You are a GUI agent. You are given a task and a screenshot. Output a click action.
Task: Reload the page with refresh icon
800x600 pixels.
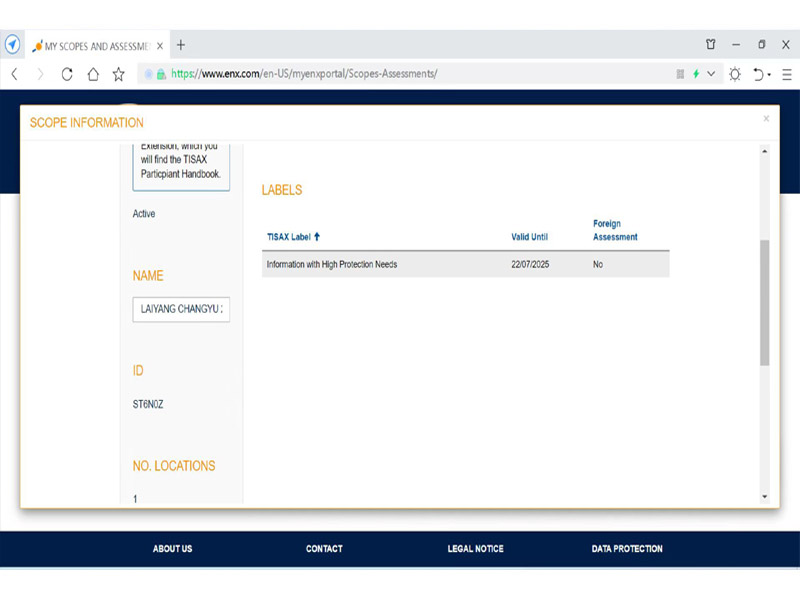tap(67, 74)
